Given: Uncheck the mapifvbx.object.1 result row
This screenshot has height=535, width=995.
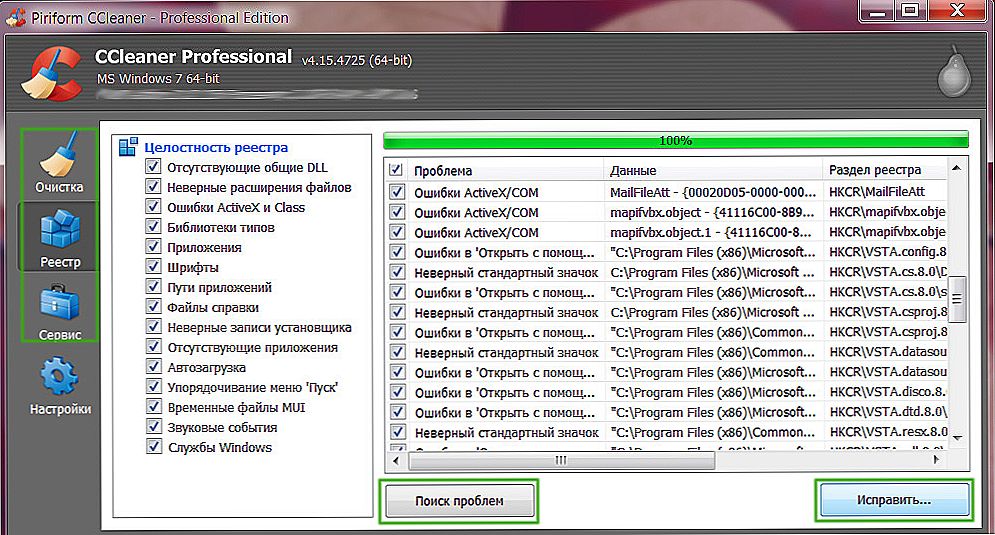Looking at the screenshot, I should tap(397, 232).
